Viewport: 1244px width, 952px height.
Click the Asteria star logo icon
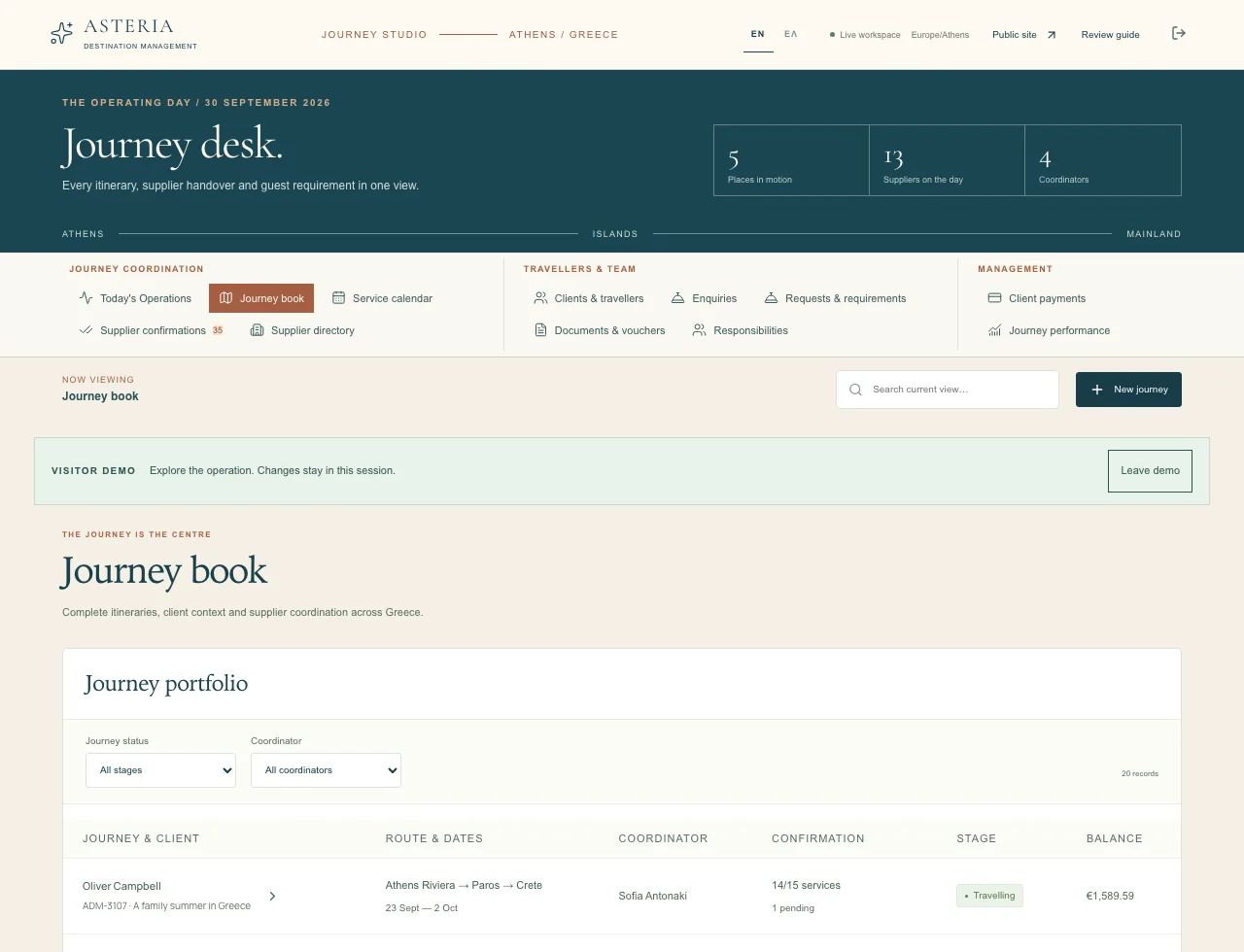[61, 34]
